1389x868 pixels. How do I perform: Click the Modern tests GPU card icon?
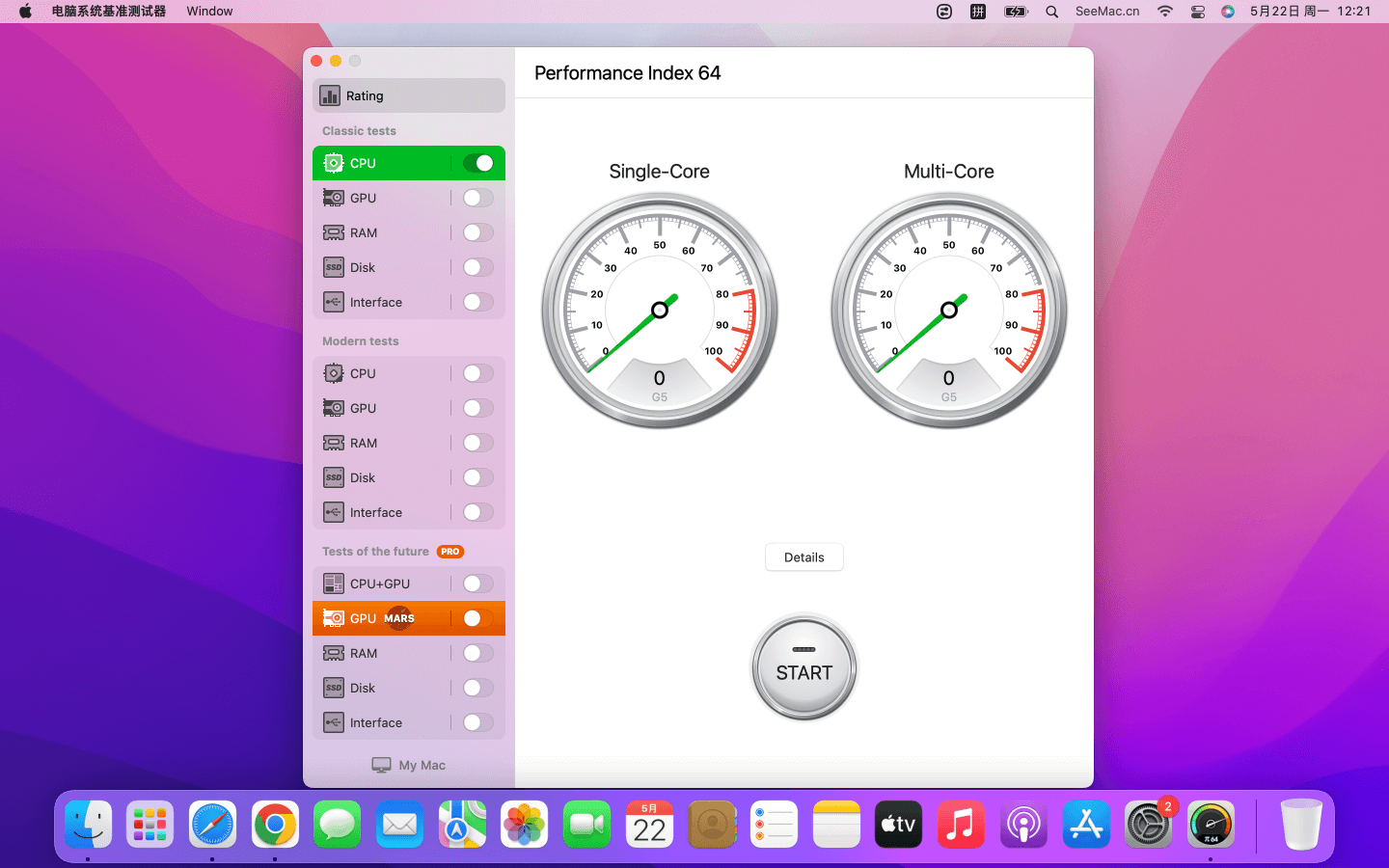click(334, 408)
